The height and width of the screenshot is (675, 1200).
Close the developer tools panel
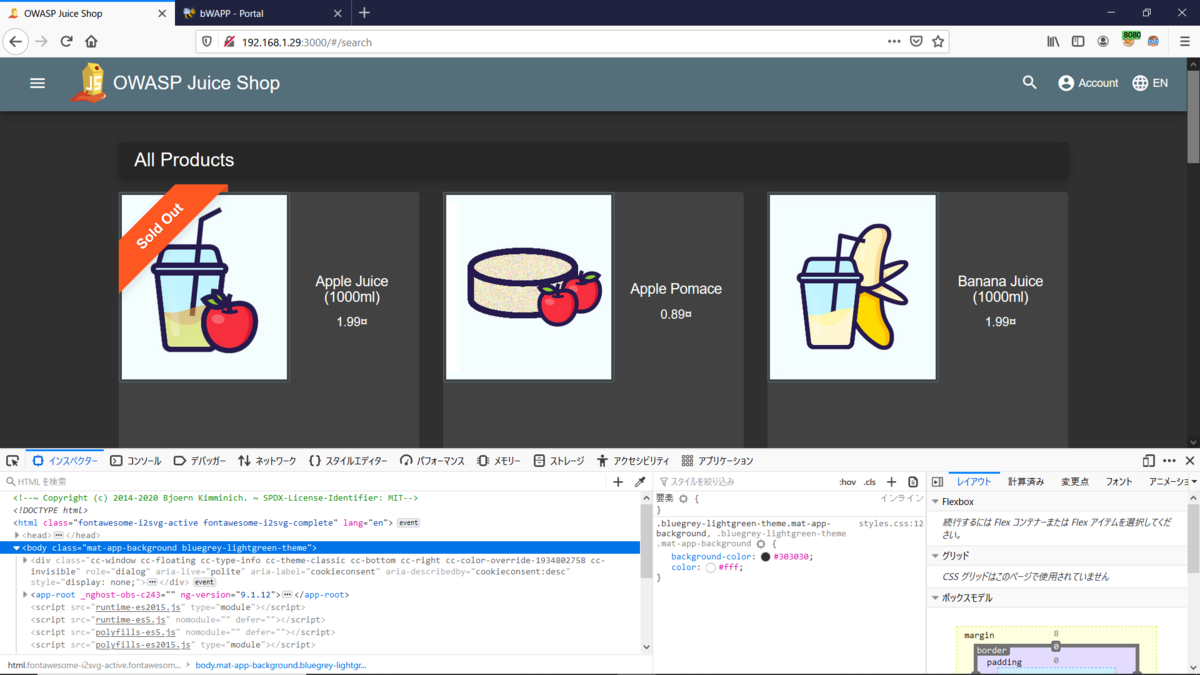click(1190, 461)
